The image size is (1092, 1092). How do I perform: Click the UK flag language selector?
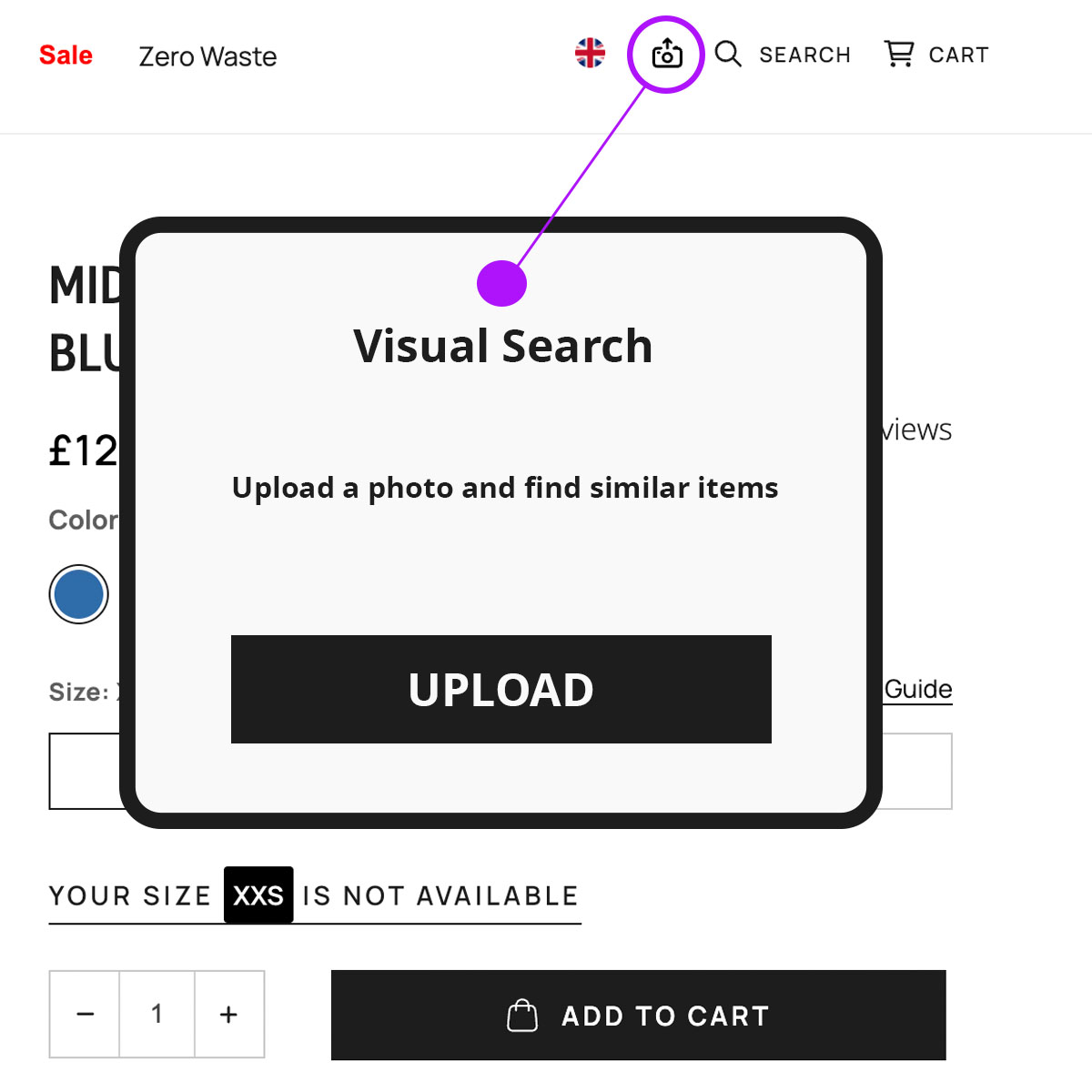590,53
